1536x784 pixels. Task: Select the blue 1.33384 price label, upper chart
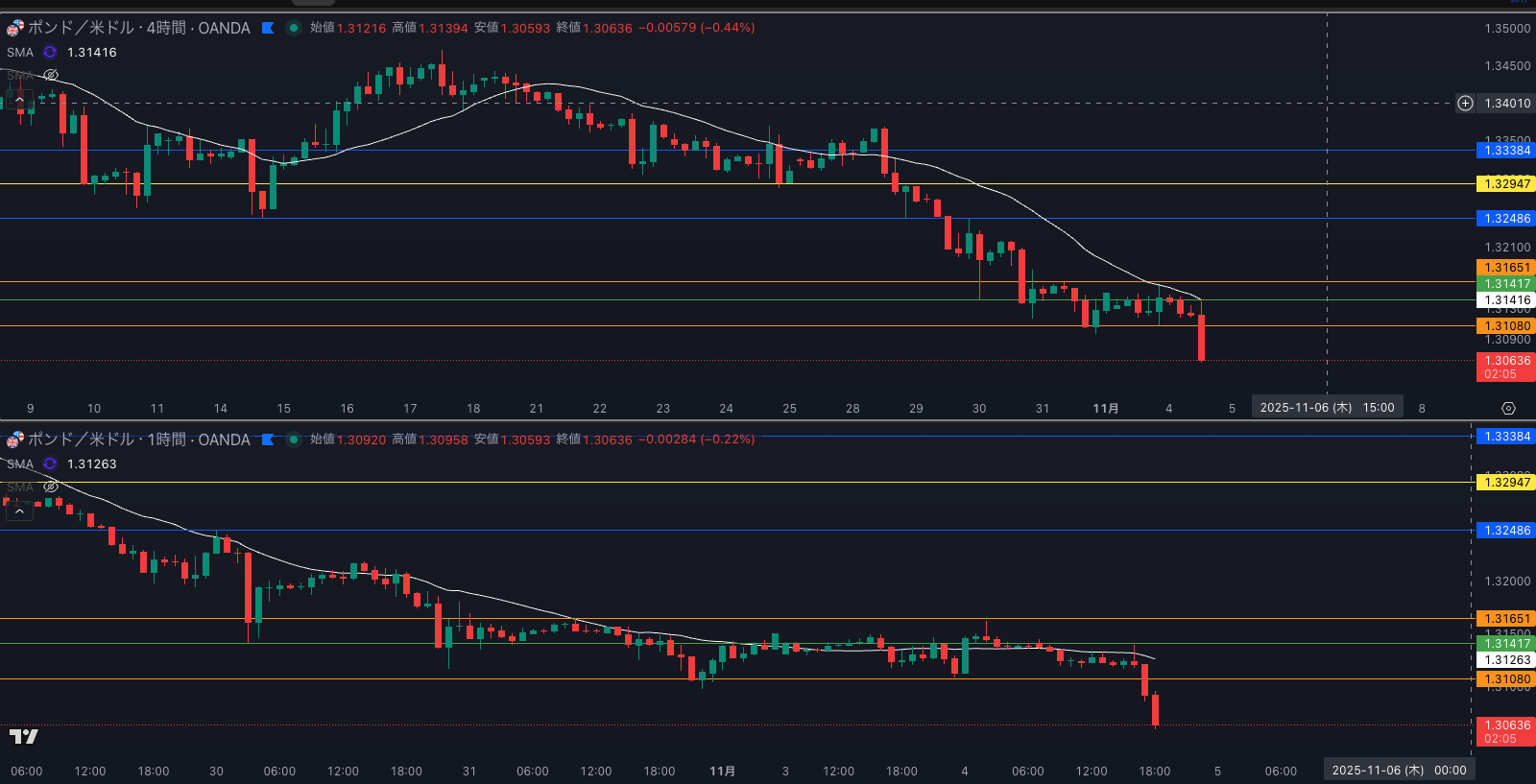(1505, 151)
